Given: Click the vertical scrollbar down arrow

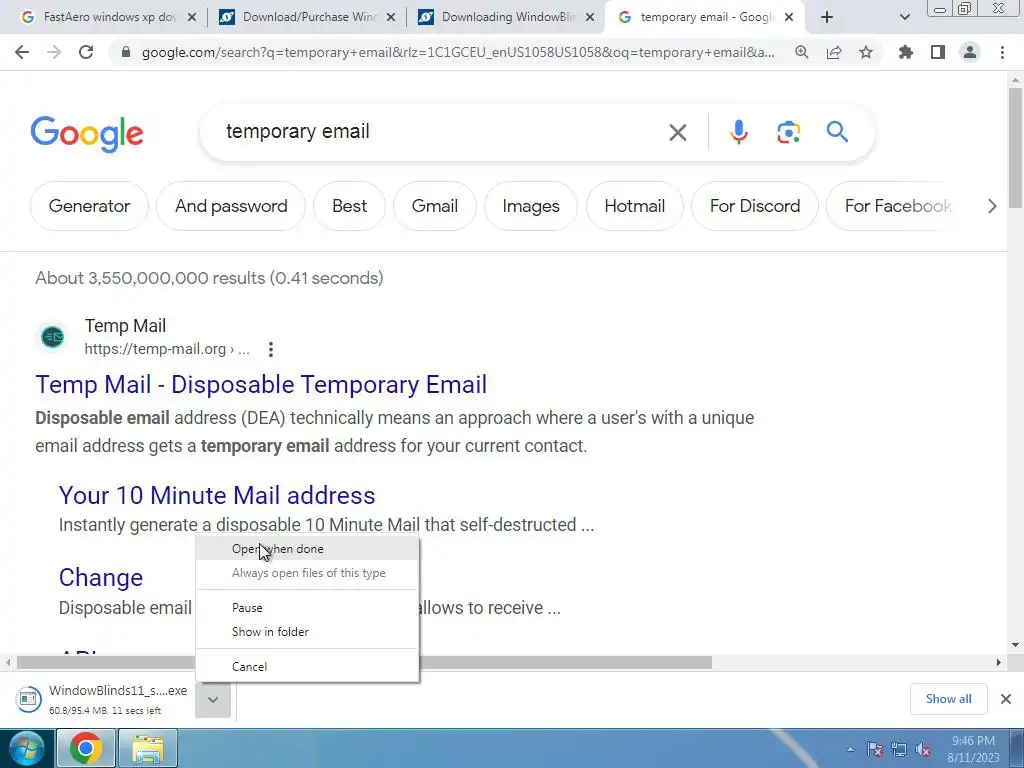Looking at the screenshot, I should (x=1015, y=646).
